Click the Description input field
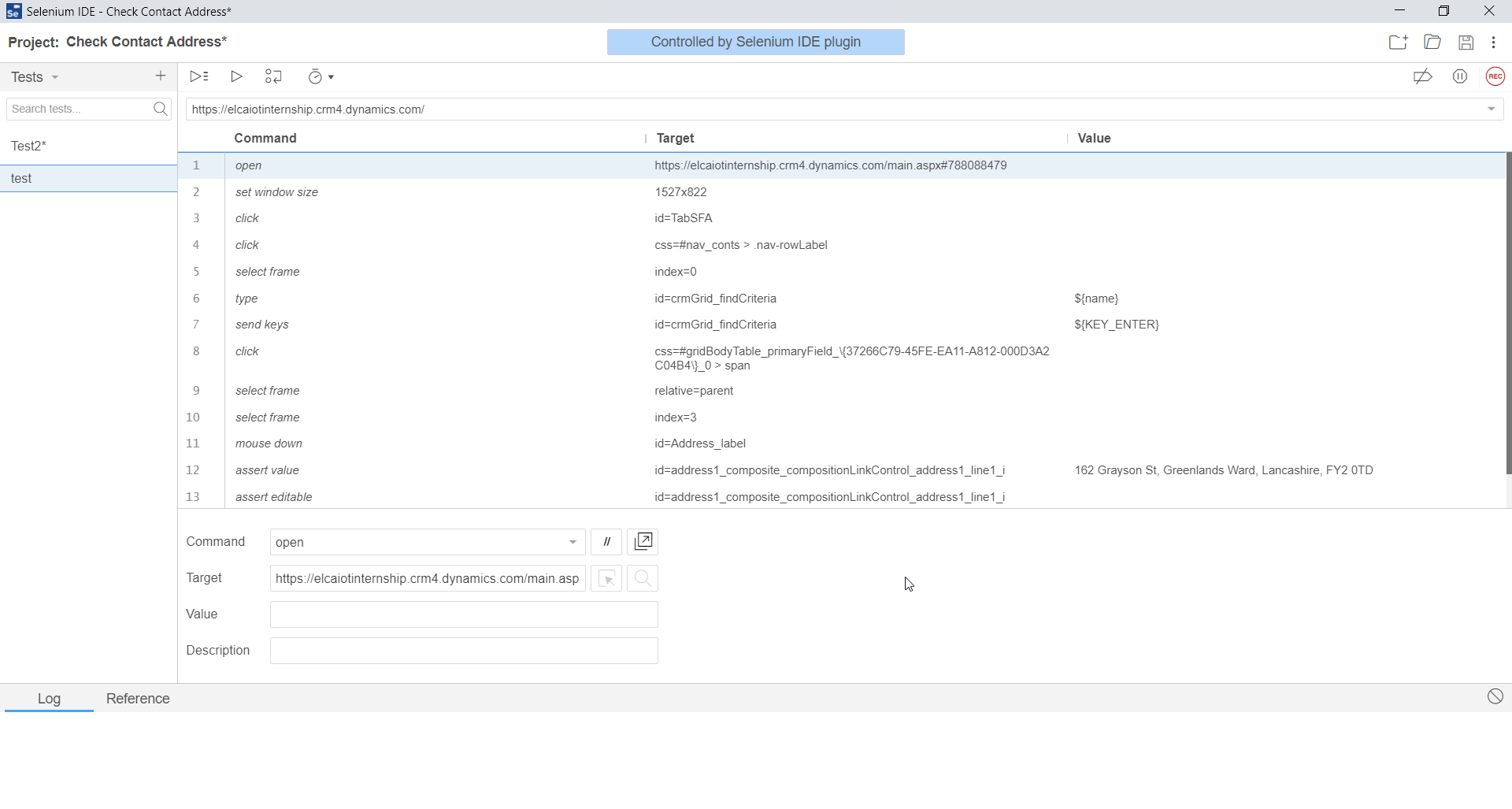1512x809 pixels. pos(464,651)
